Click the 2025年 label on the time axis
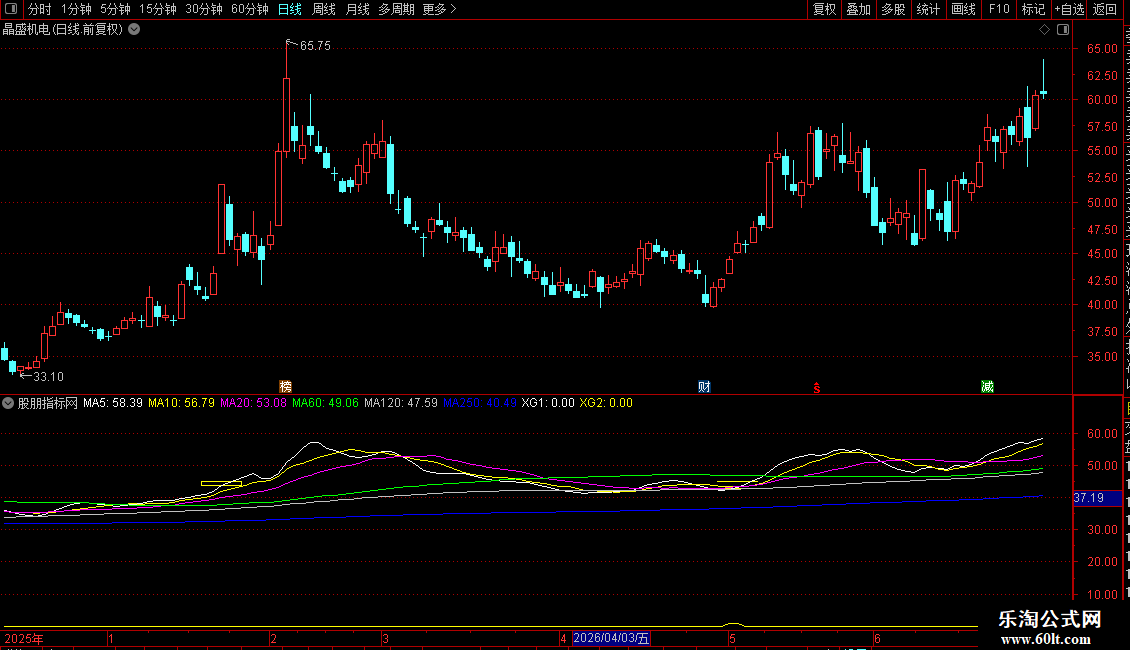Viewport: 1130px width, 650px height. click(24, 638)
